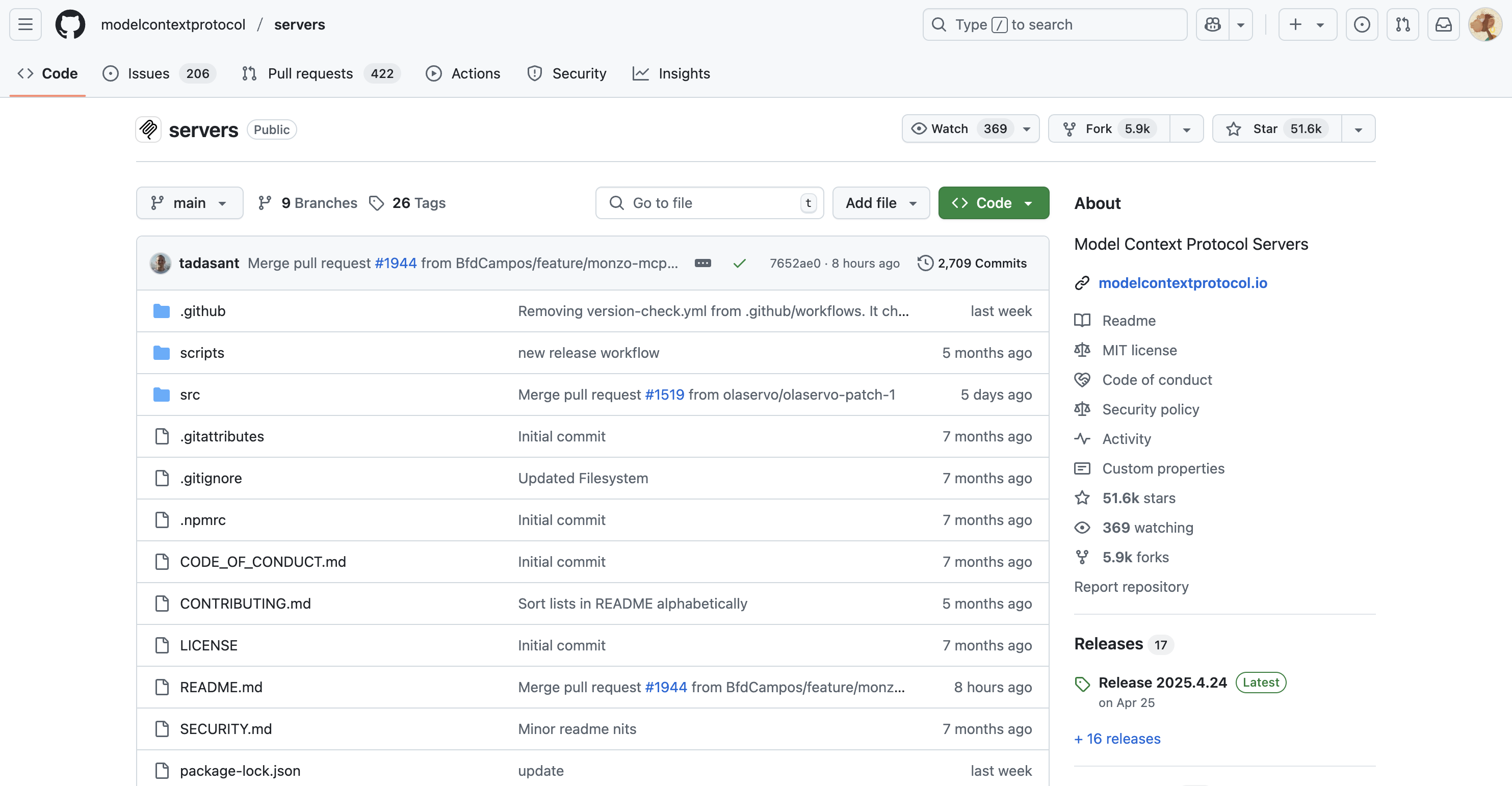Open global issues icon in header
The image size is (1512, 786).
coord(1362,24)
